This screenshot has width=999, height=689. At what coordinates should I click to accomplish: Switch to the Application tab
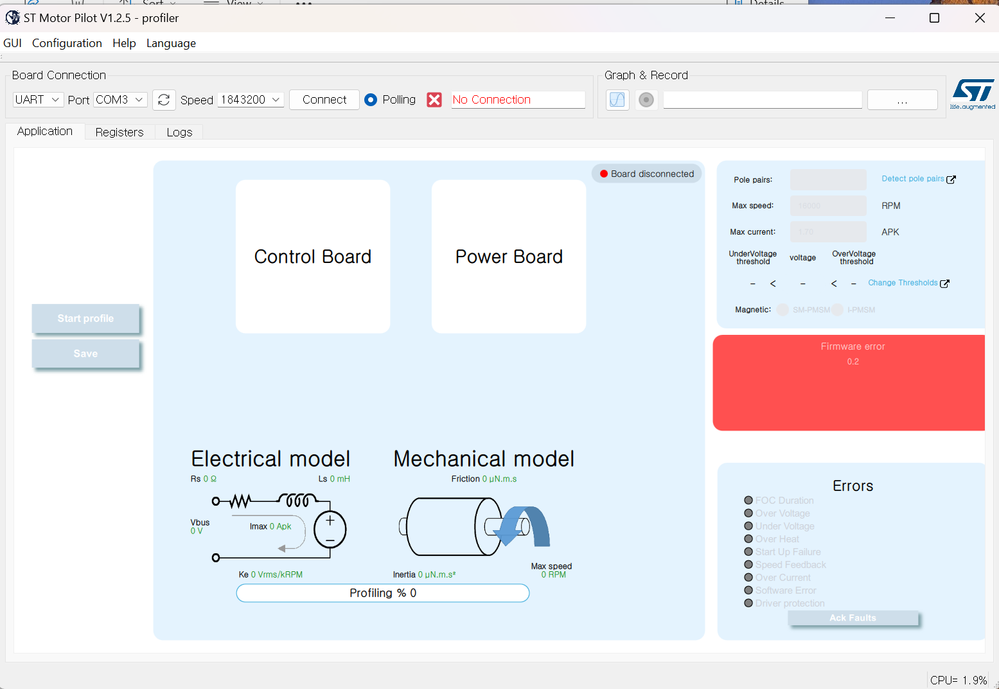point(45,131)
